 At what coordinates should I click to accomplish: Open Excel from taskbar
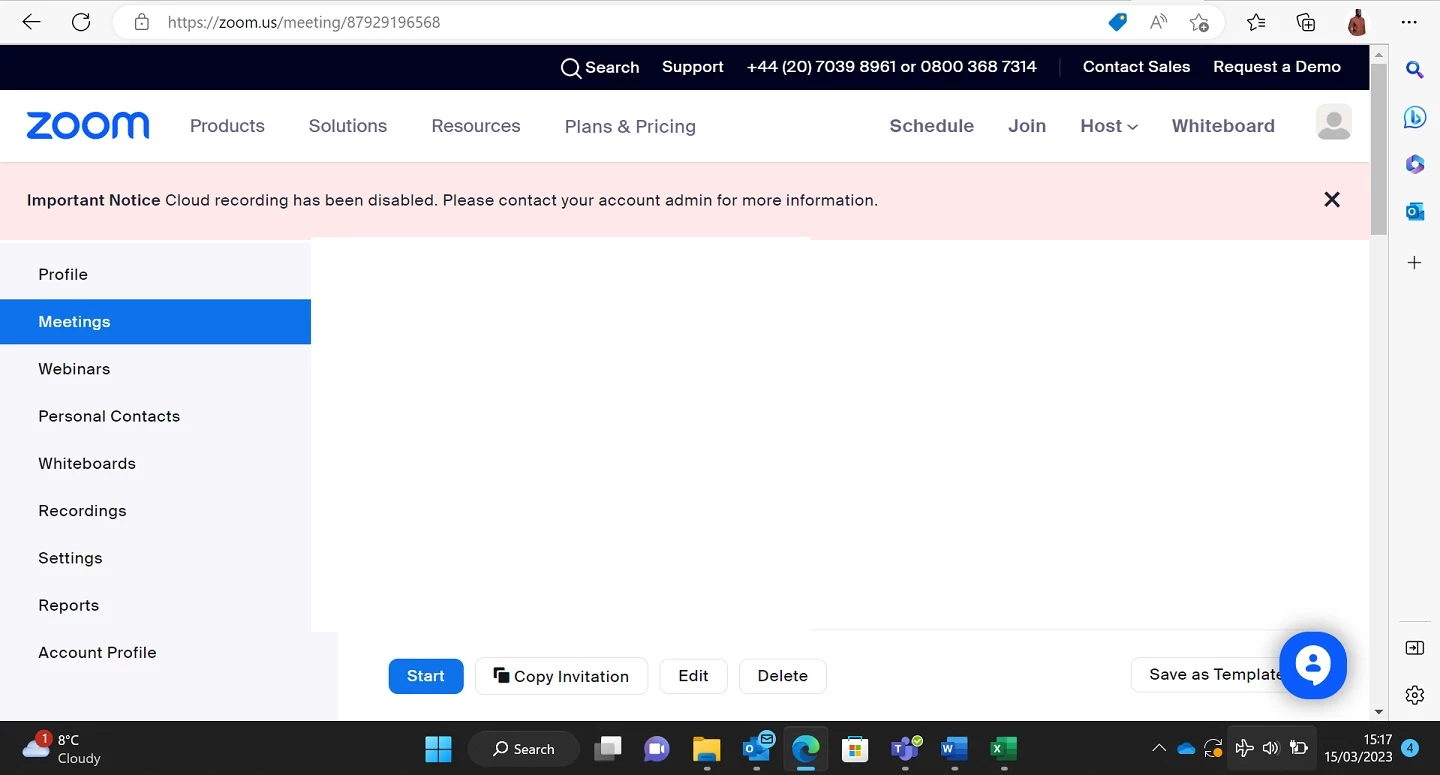coord(1003,749)
